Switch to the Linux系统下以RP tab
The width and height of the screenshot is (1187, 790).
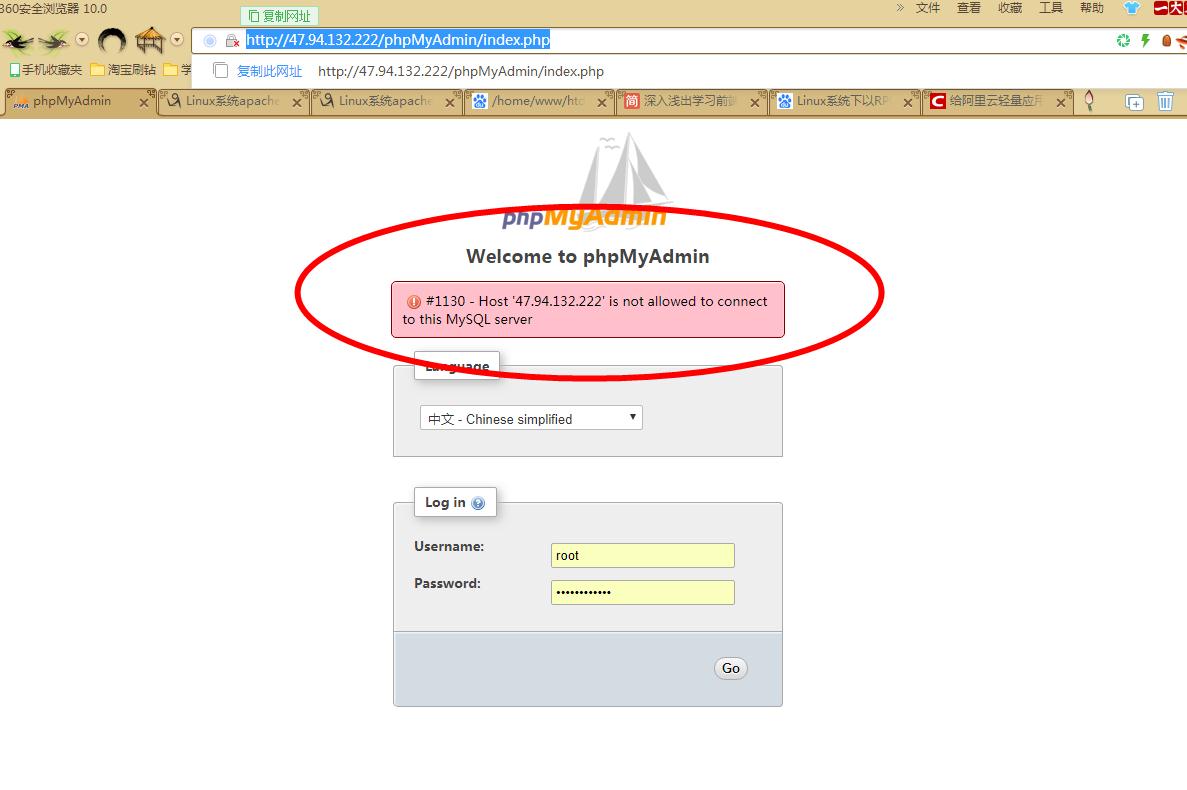pyautogui.click(x=843, y=101)
